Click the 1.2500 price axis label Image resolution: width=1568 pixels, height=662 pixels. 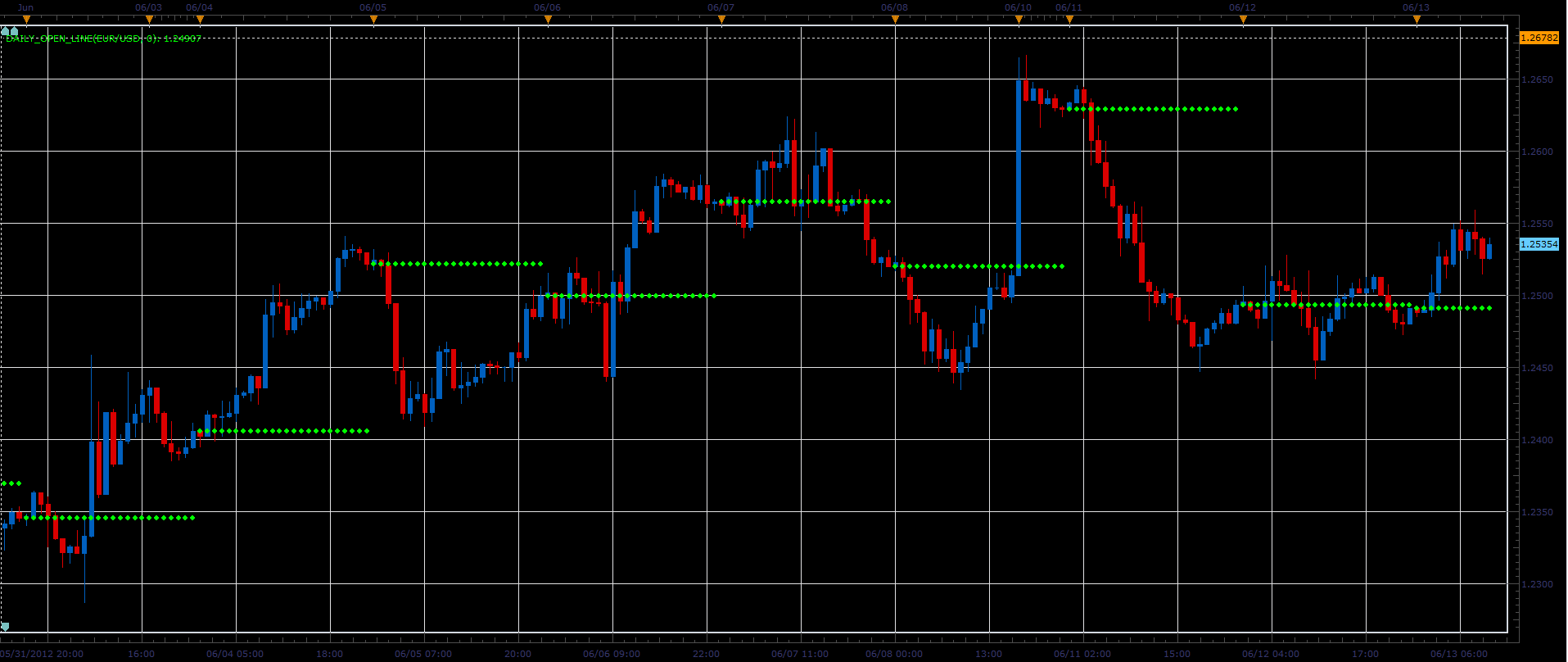pyautogui.click(x=1537, y=296)
